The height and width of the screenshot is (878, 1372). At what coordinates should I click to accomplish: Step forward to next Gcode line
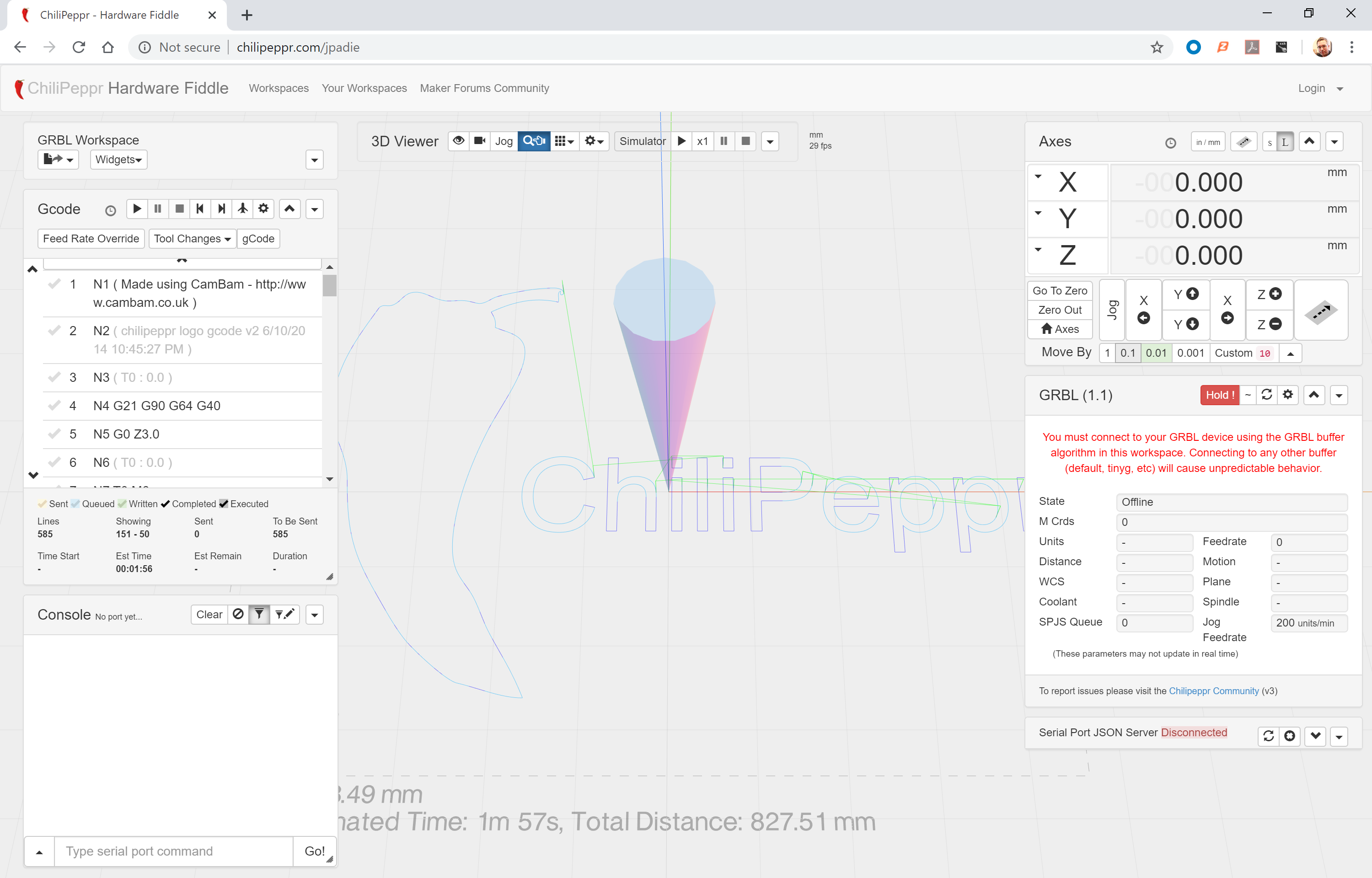[x=221, y=209]
